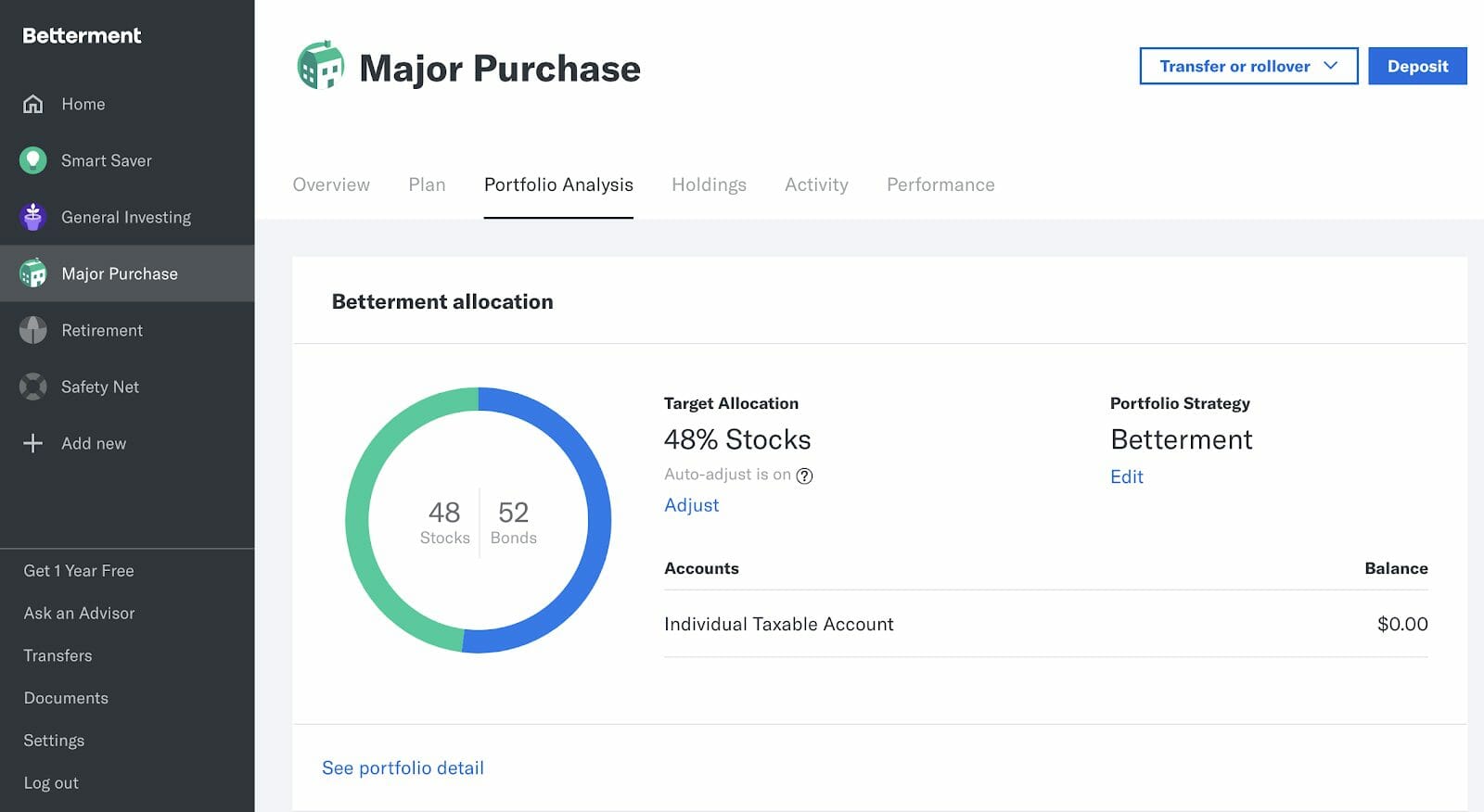This screenshot has height=812, width=1484.
Task: Click the General Investing purple plant icon
Action: (32, 217)
